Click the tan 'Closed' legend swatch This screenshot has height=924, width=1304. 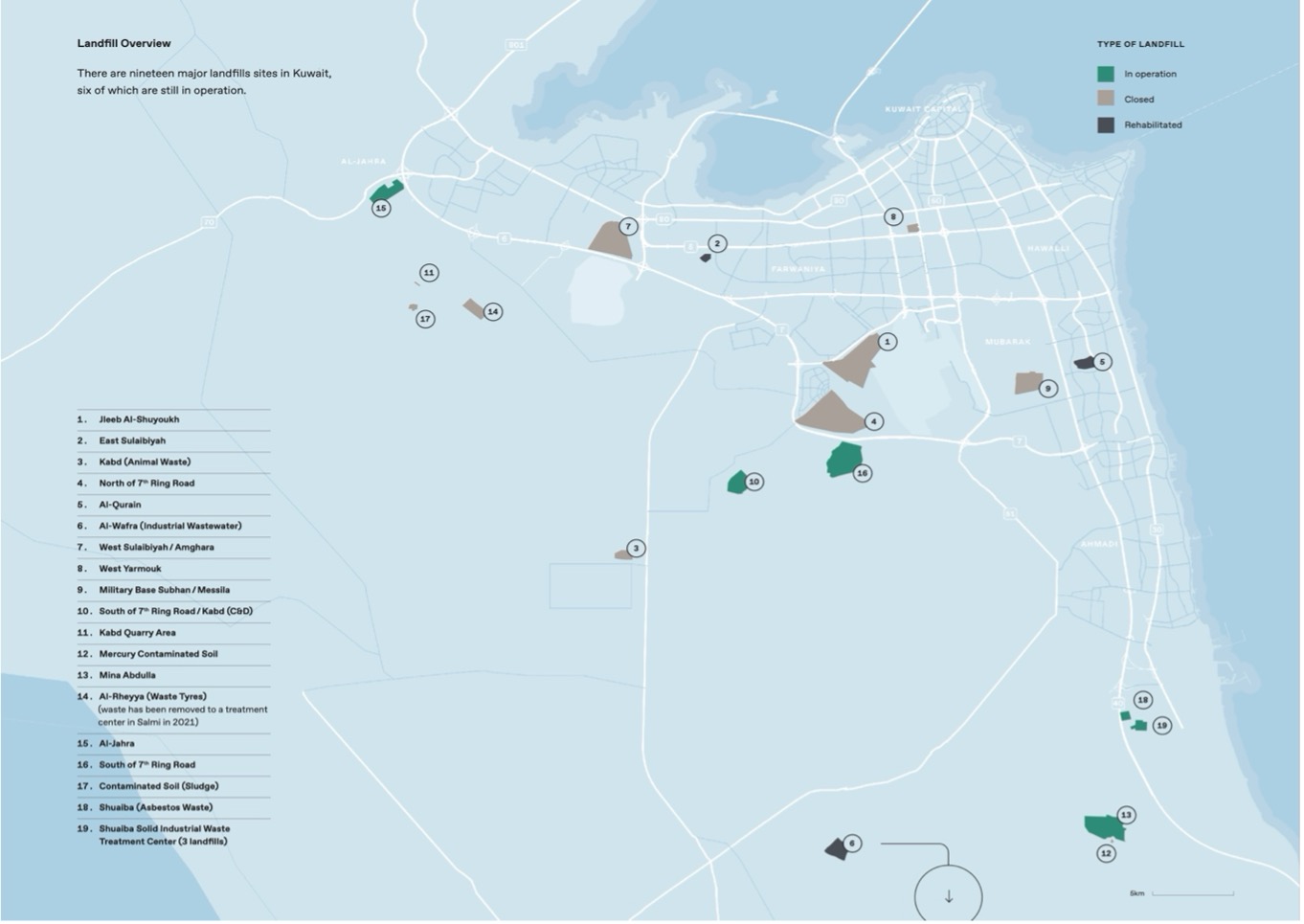(x=1106, y=99)
